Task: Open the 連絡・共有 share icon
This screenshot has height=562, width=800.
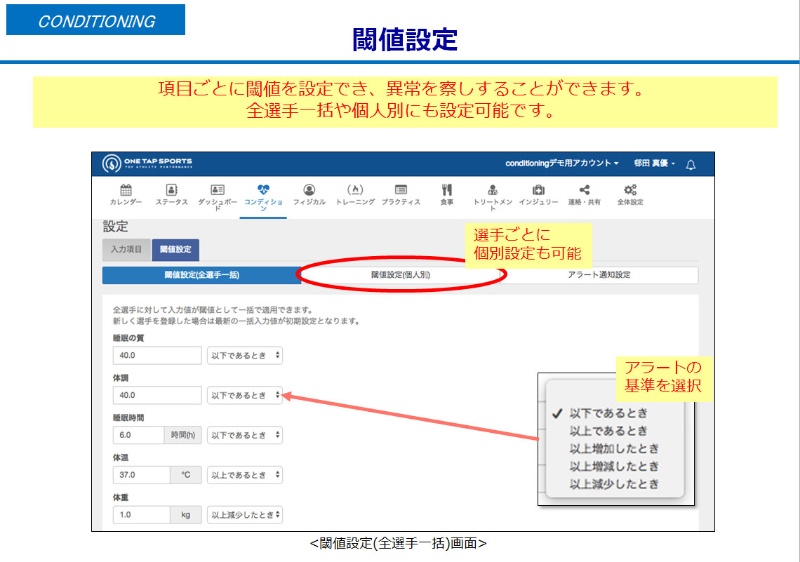Action: coord(584,190)
